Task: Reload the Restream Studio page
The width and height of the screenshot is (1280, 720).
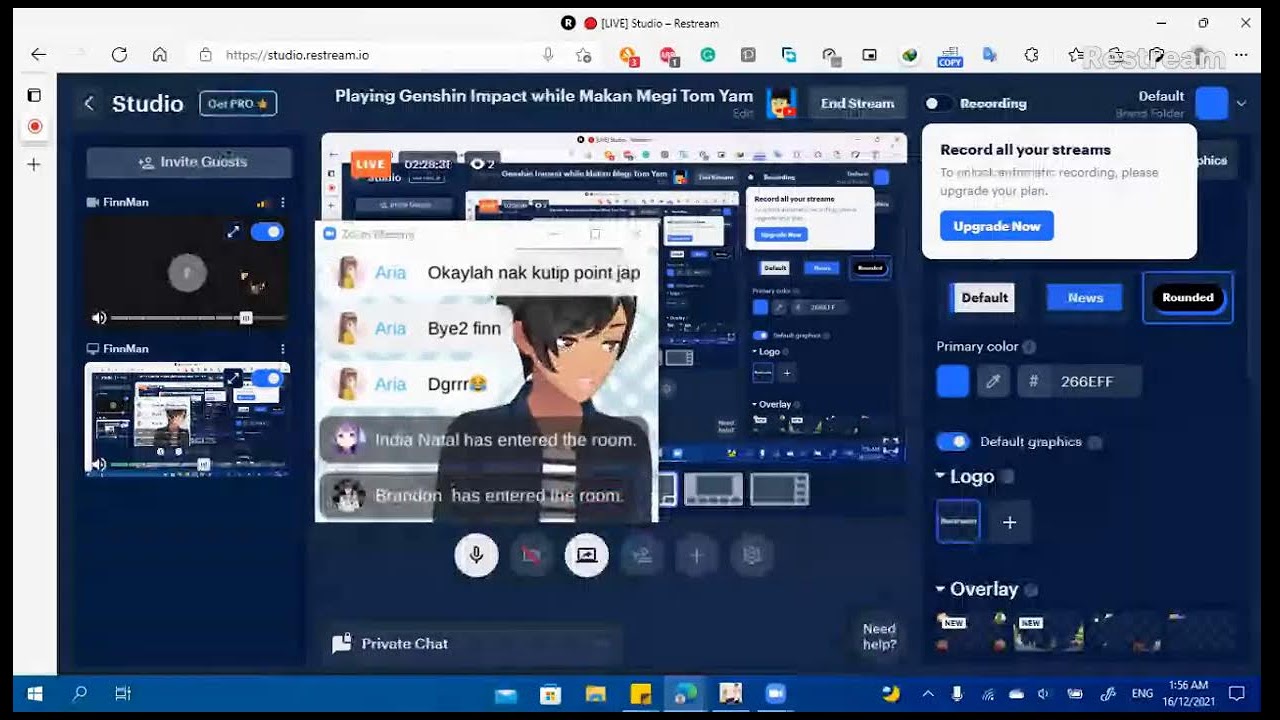Action: coord(119,55)
